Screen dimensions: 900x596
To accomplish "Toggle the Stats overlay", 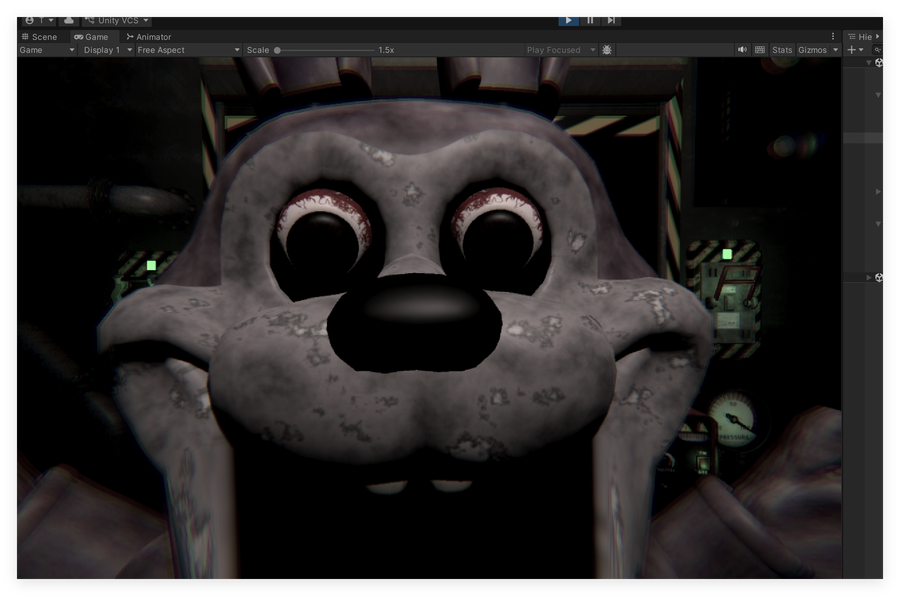I will 782,50.
